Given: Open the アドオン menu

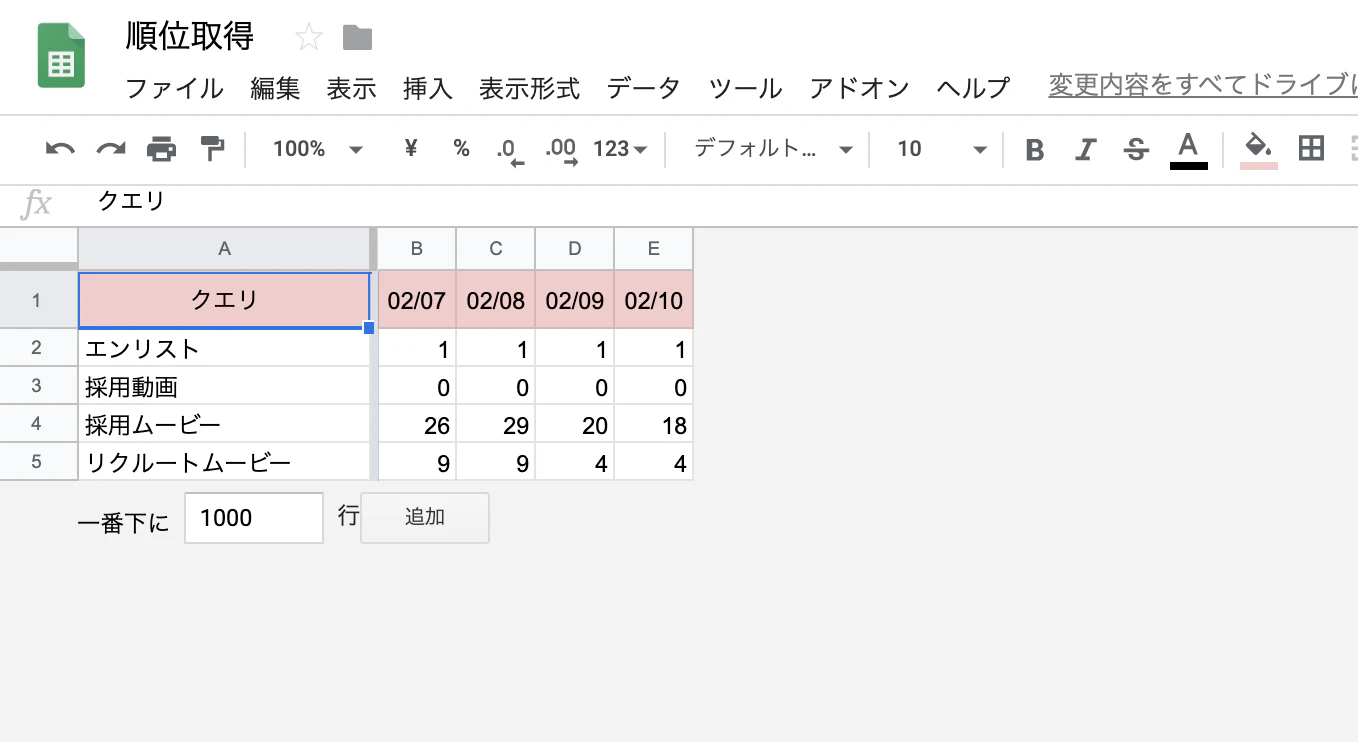Looking at the screenshot, I should pos(859,88).
